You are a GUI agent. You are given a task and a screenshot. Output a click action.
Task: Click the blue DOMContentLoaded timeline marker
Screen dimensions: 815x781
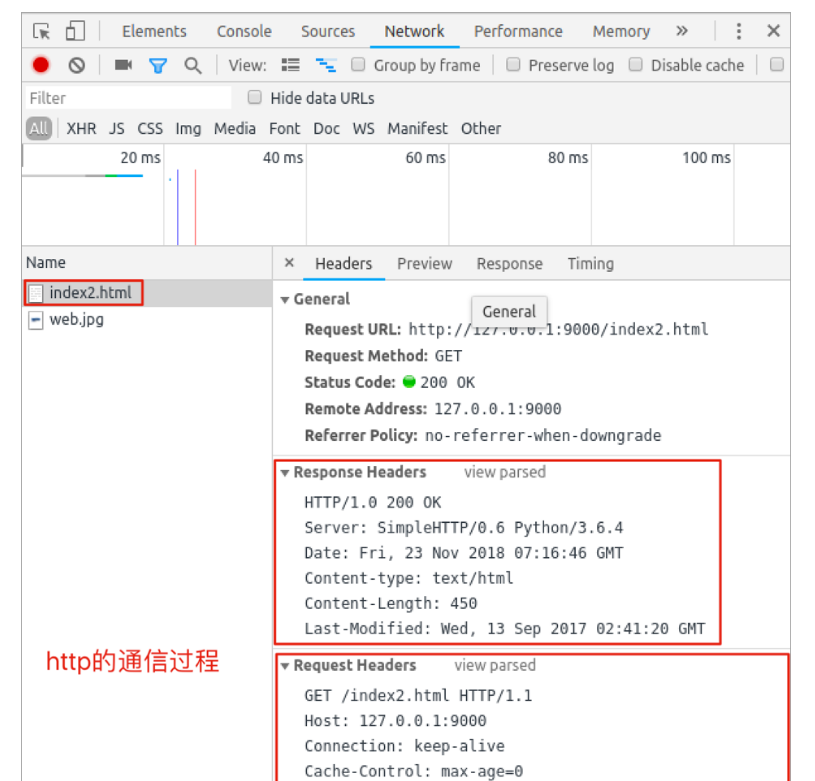pyautogui.click(x=178, y=207)
